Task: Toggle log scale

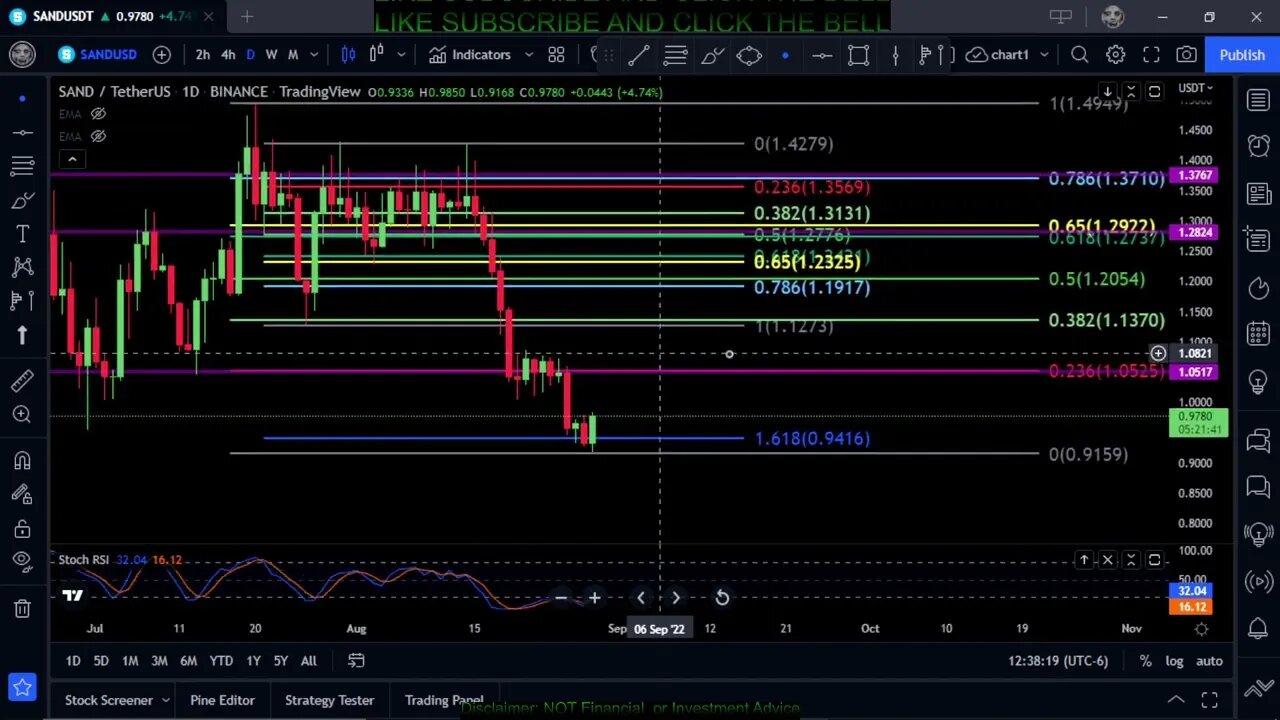Action: click(1174, 661)
